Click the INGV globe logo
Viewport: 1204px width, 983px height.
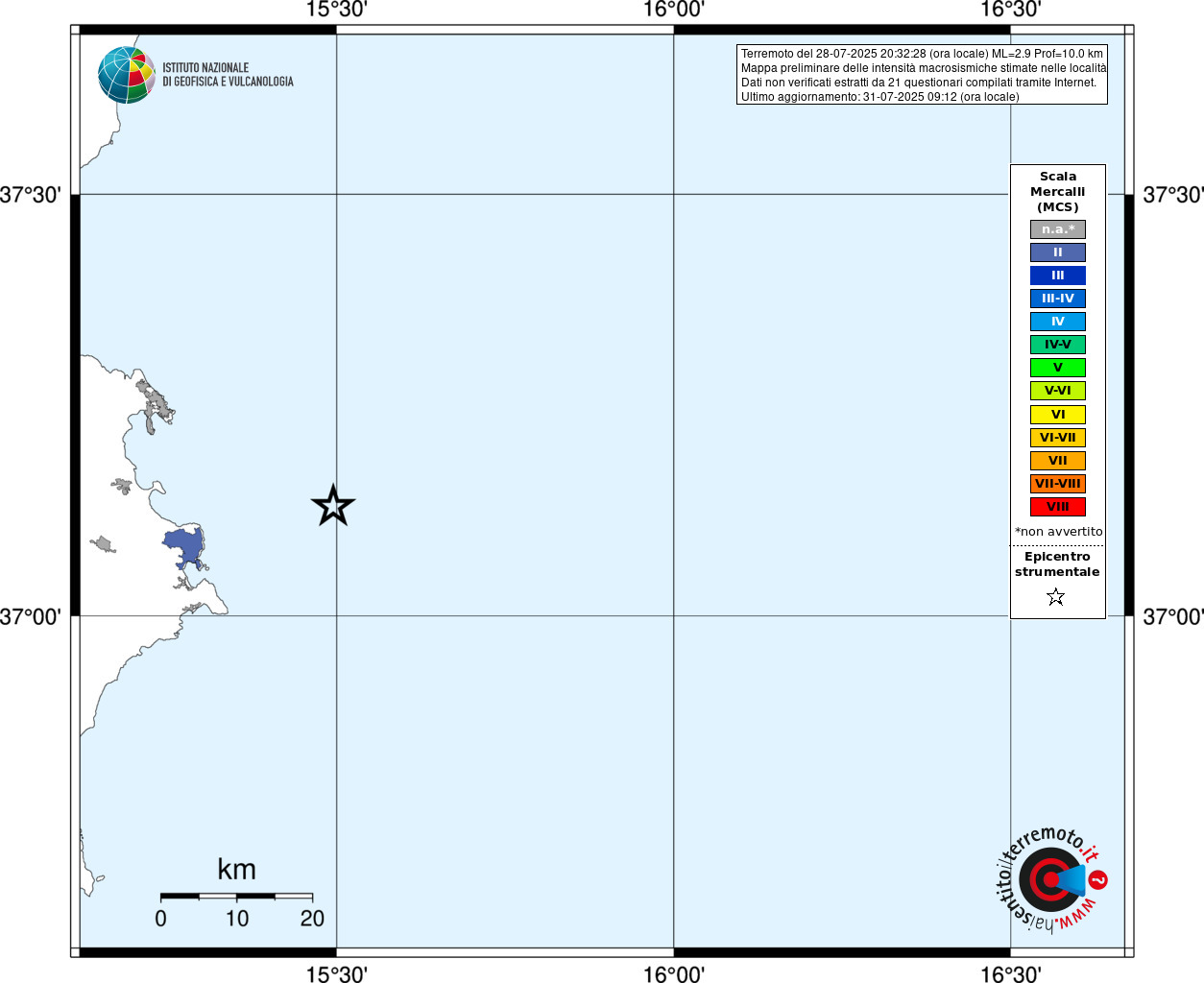(x=127, y=75)
